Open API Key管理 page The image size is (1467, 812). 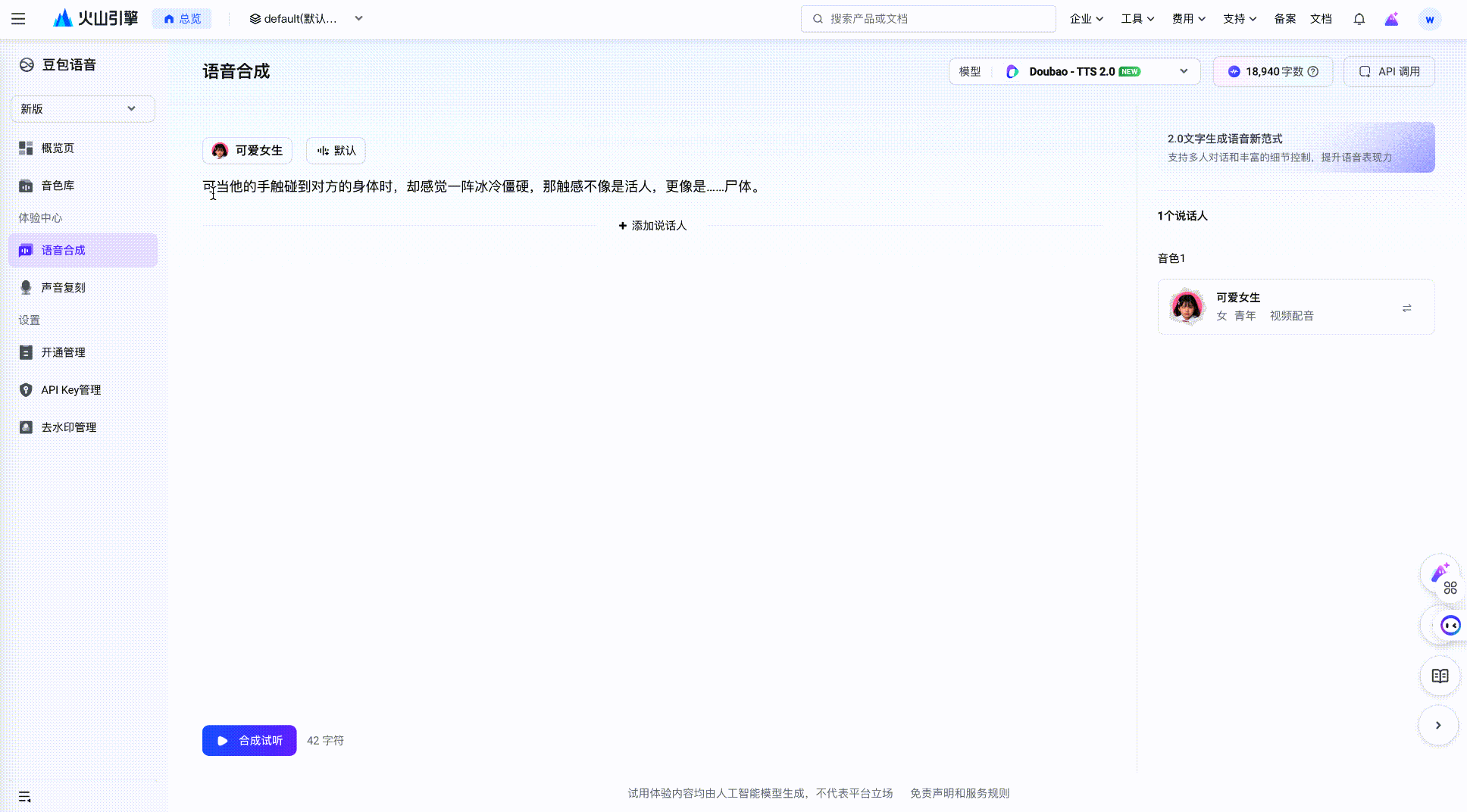tap(83, 390)
